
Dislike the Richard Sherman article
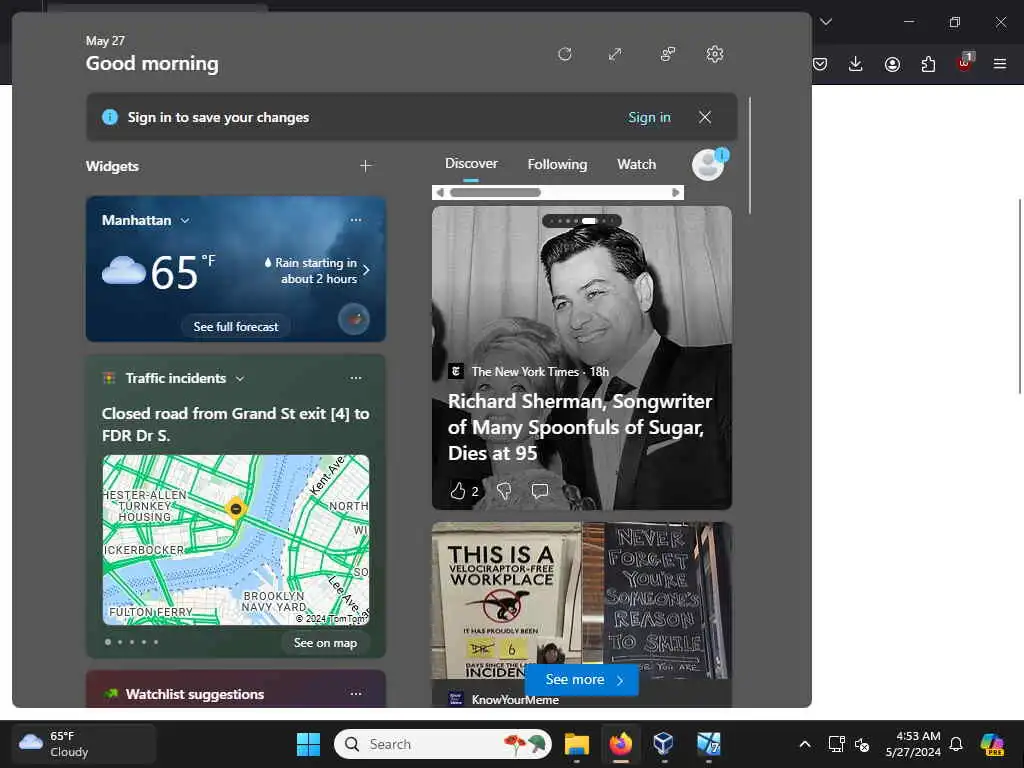click(504, 490)
